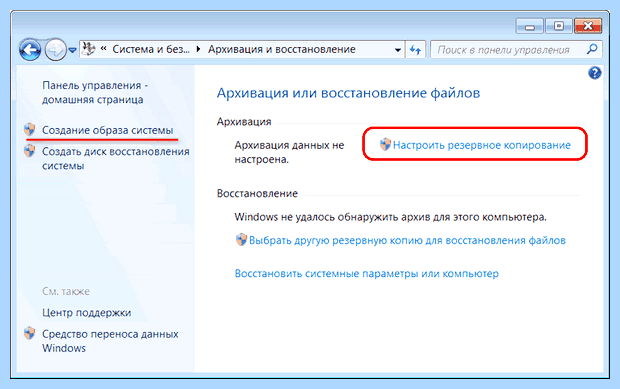Click the search magnifier icon

pyautogui.click(x=592, y=49)
